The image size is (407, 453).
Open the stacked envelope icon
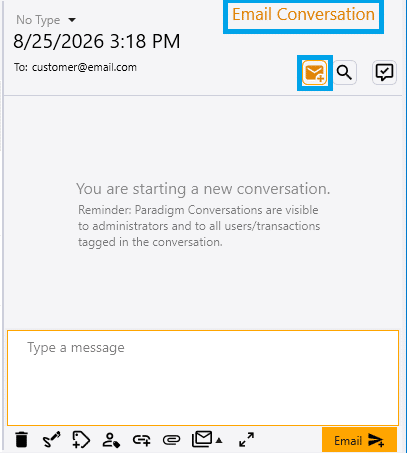click(202, 439)
